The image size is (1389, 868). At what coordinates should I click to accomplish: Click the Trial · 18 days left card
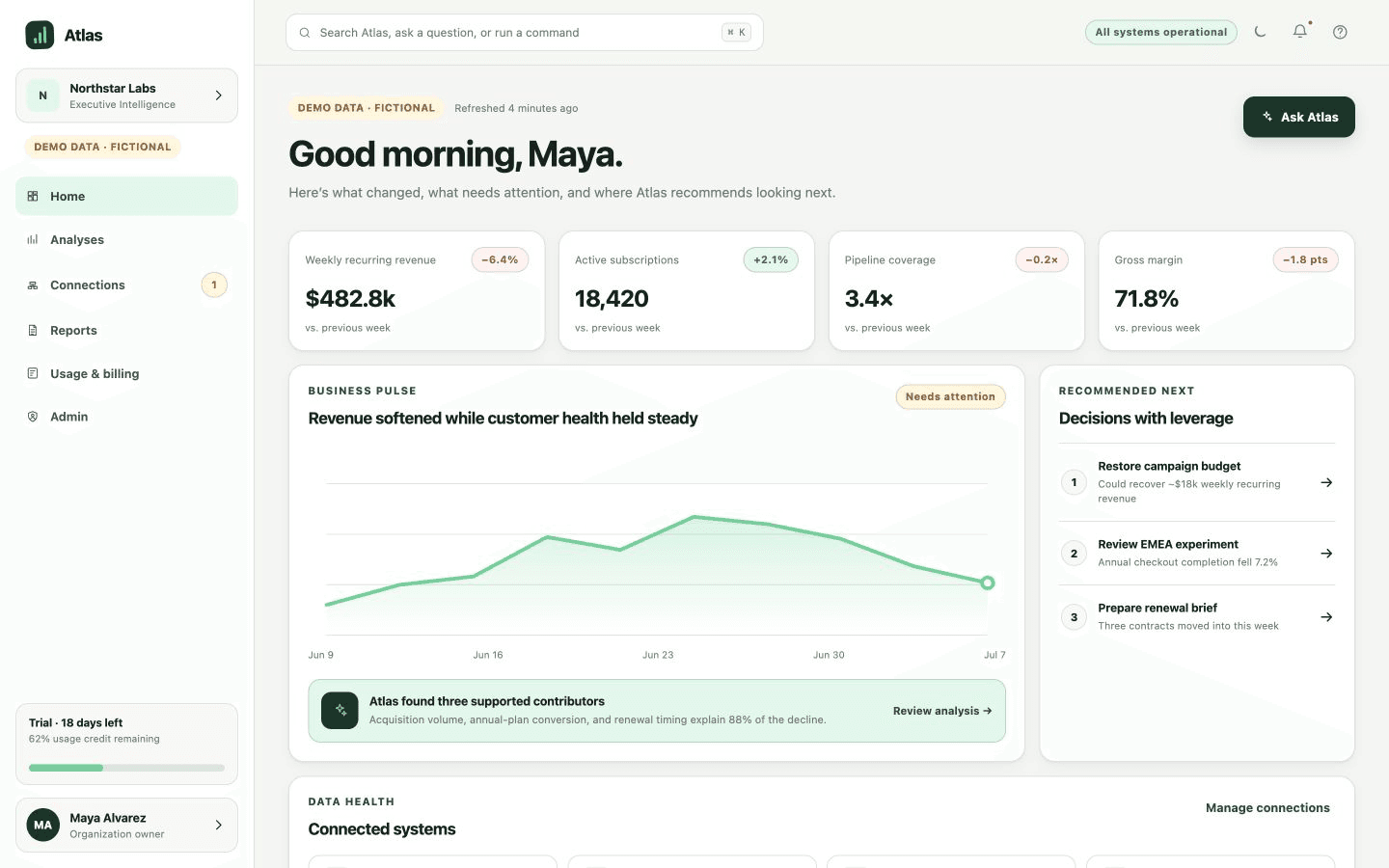click(126, 744)
